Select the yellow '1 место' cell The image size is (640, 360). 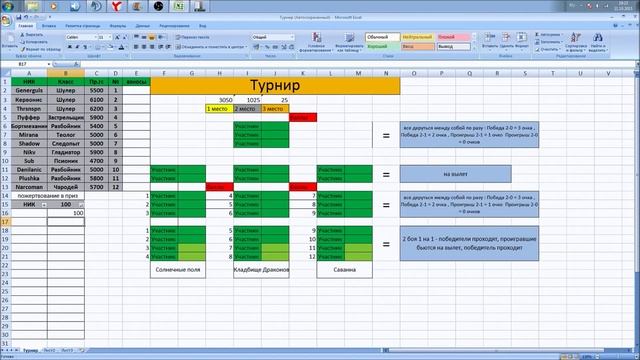click(x=219, y=109)
